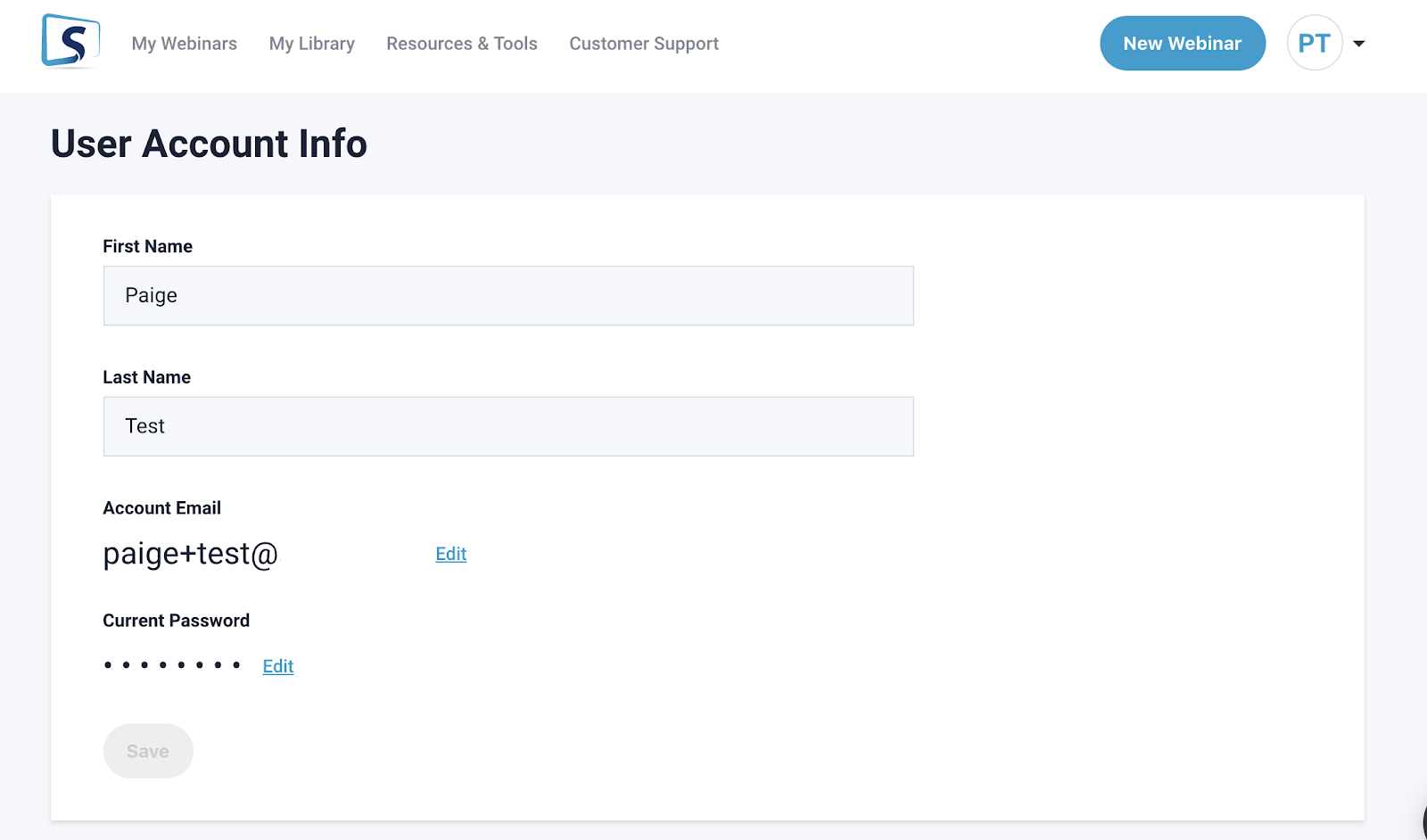The image size is (1427, 840).
Task: Click the Account Email label
Action: 162,508
